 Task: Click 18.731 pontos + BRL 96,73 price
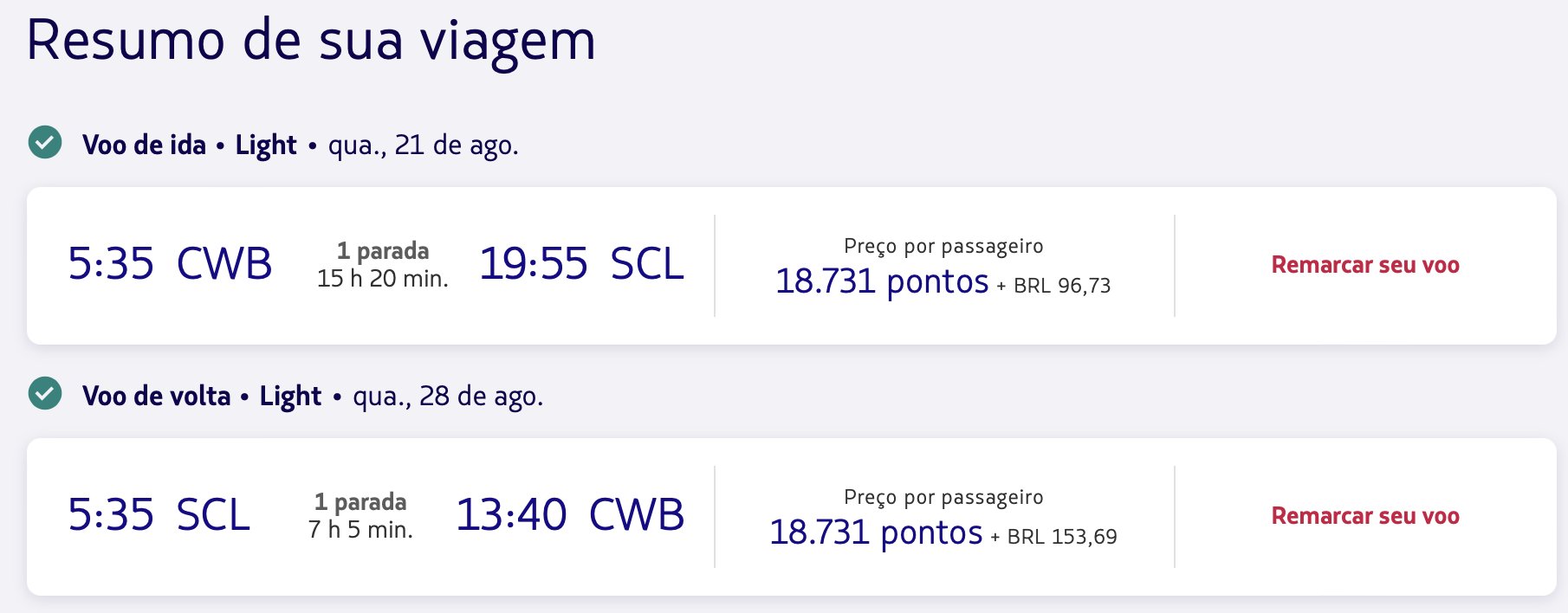943,281
